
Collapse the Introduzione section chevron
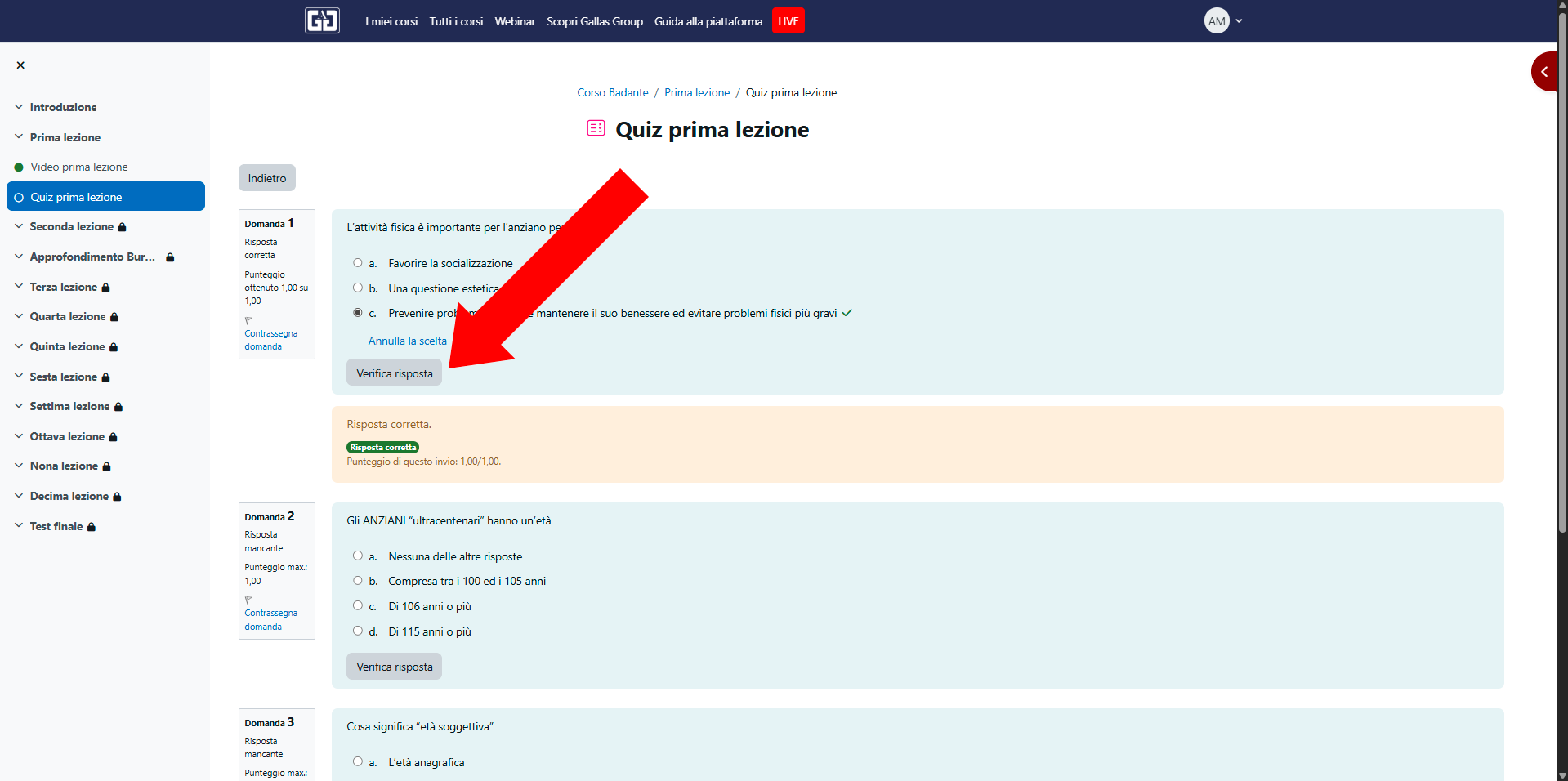click(19, 107)
